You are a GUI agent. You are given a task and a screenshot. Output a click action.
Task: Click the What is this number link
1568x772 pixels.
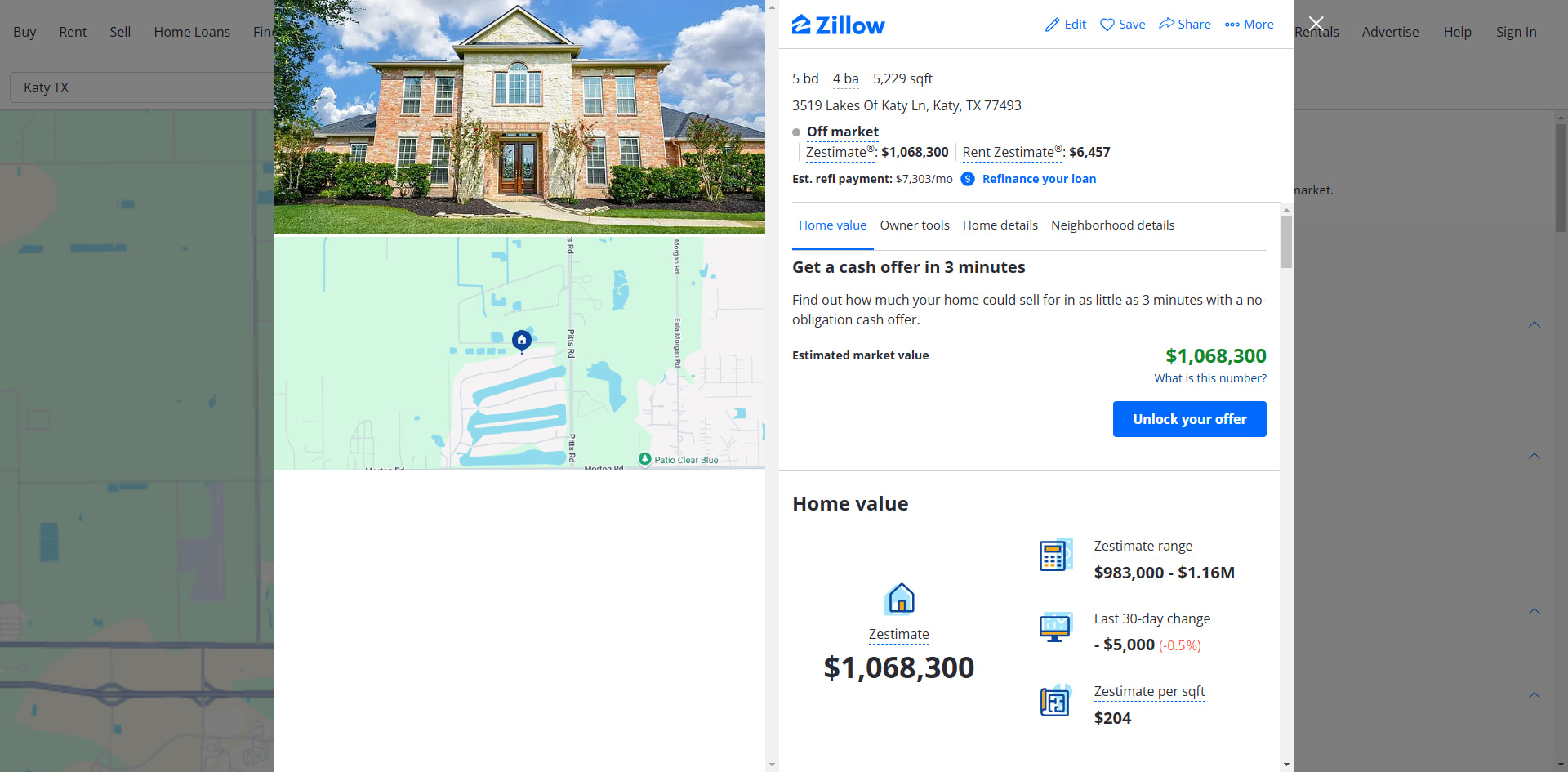point(1210,378)
